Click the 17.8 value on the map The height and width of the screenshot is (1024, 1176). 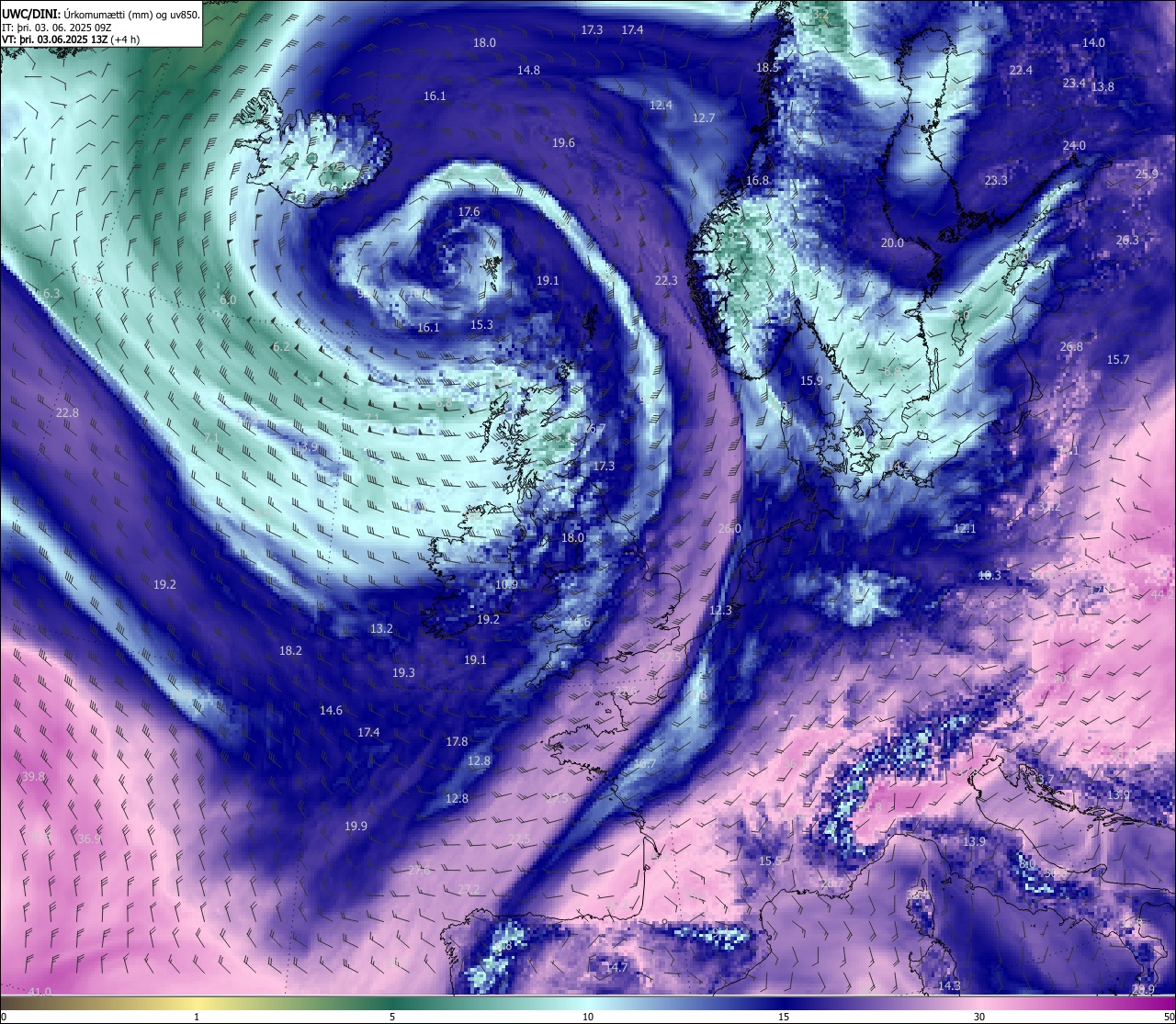coord(457,741)
